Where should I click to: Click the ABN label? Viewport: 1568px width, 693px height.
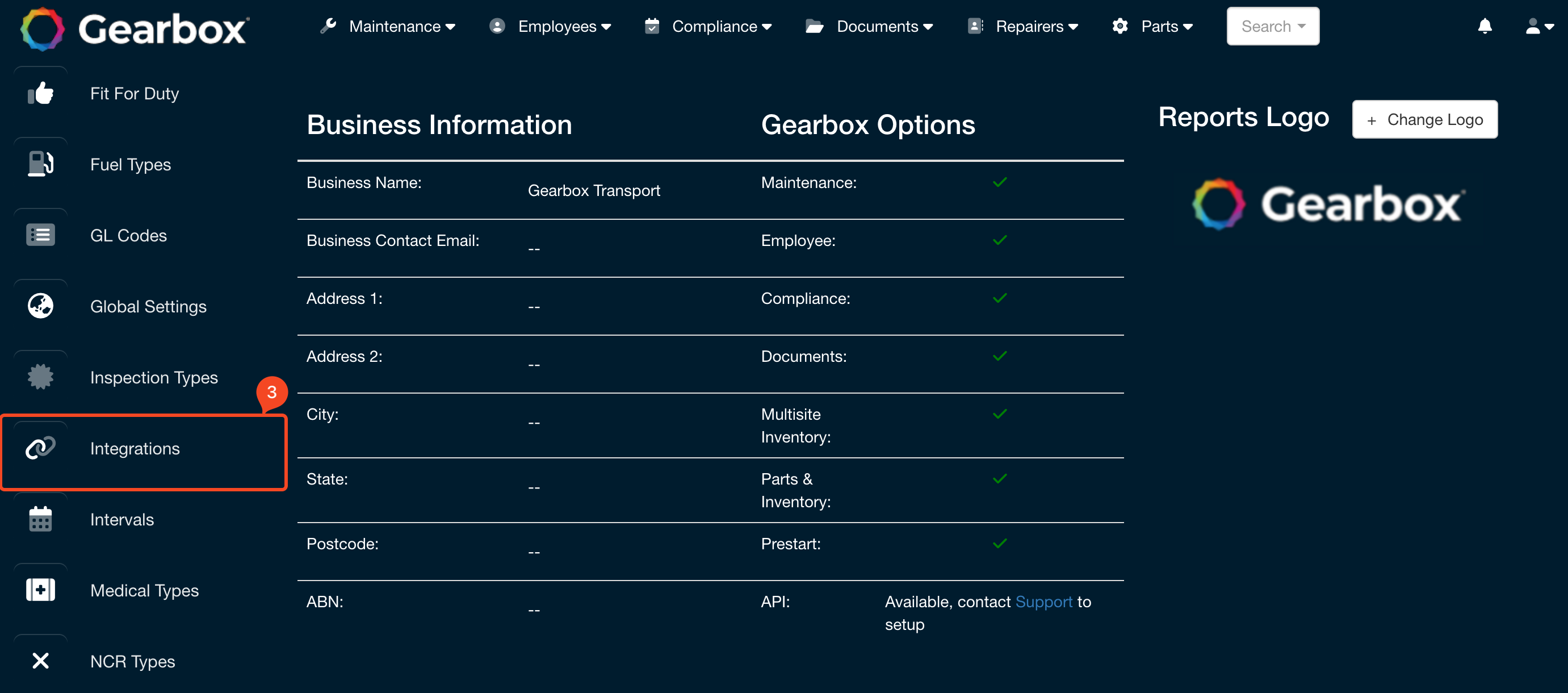point(324,601)
